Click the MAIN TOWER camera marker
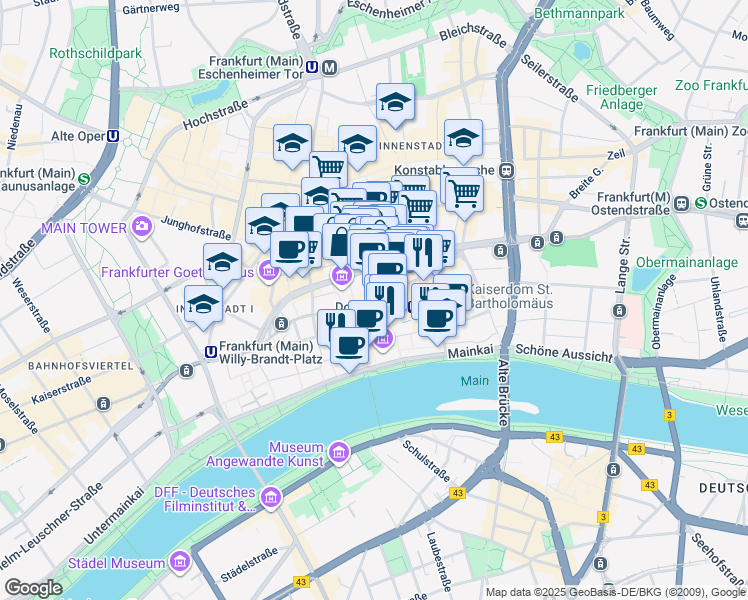Image resolution: width=748 pixels, height=600 pixels. [x=143, y=227]
